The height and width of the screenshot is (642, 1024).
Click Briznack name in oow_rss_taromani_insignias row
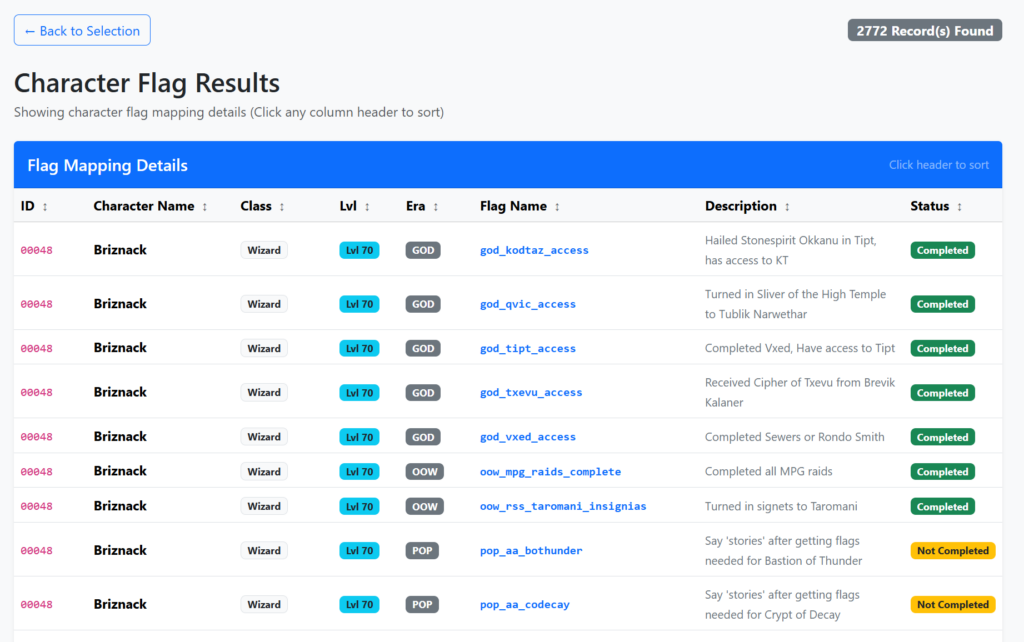point(120,506)
